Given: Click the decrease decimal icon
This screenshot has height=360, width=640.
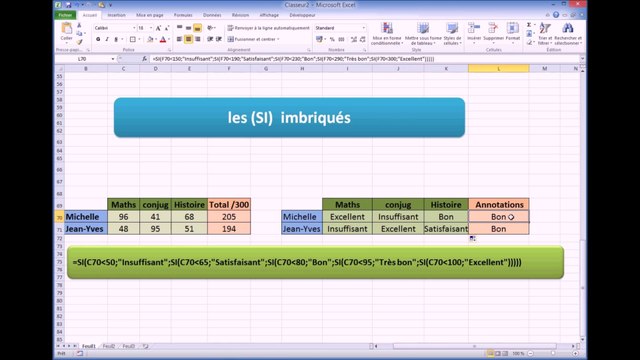Looking at the screenshot, I should point(362,39).
